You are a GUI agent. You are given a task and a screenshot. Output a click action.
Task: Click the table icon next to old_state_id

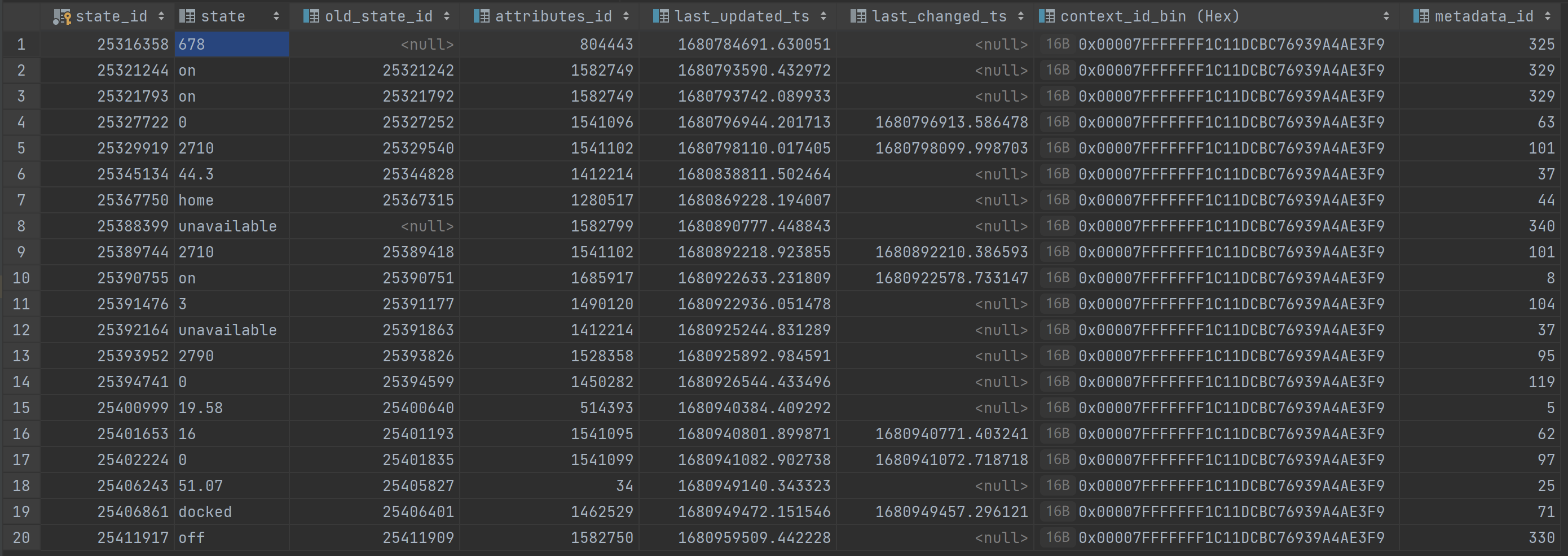tap(310, 16)
